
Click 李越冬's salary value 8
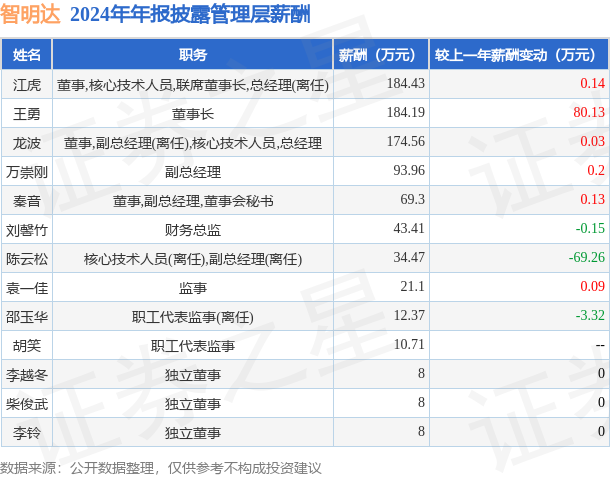421,373
